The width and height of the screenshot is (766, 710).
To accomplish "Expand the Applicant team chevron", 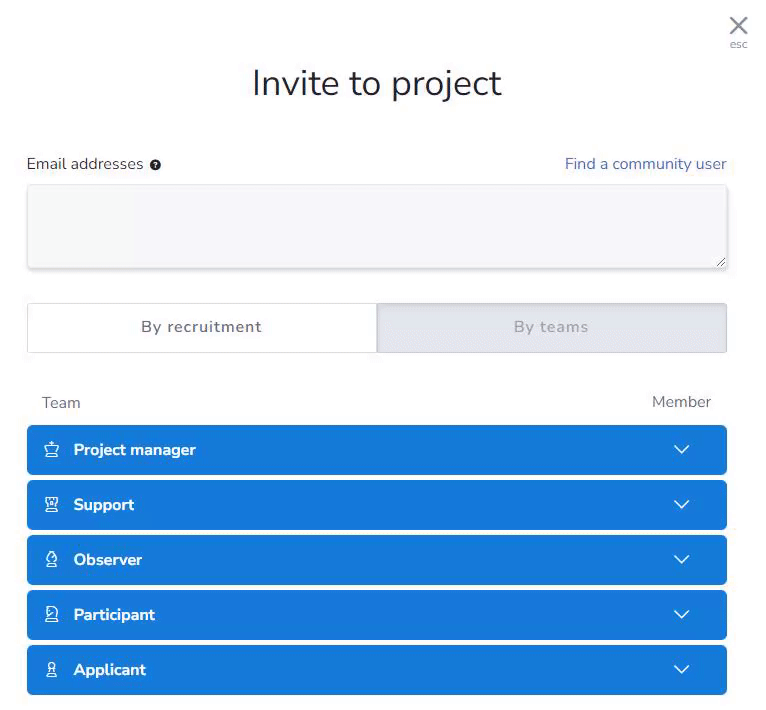I will pos(681,669).
